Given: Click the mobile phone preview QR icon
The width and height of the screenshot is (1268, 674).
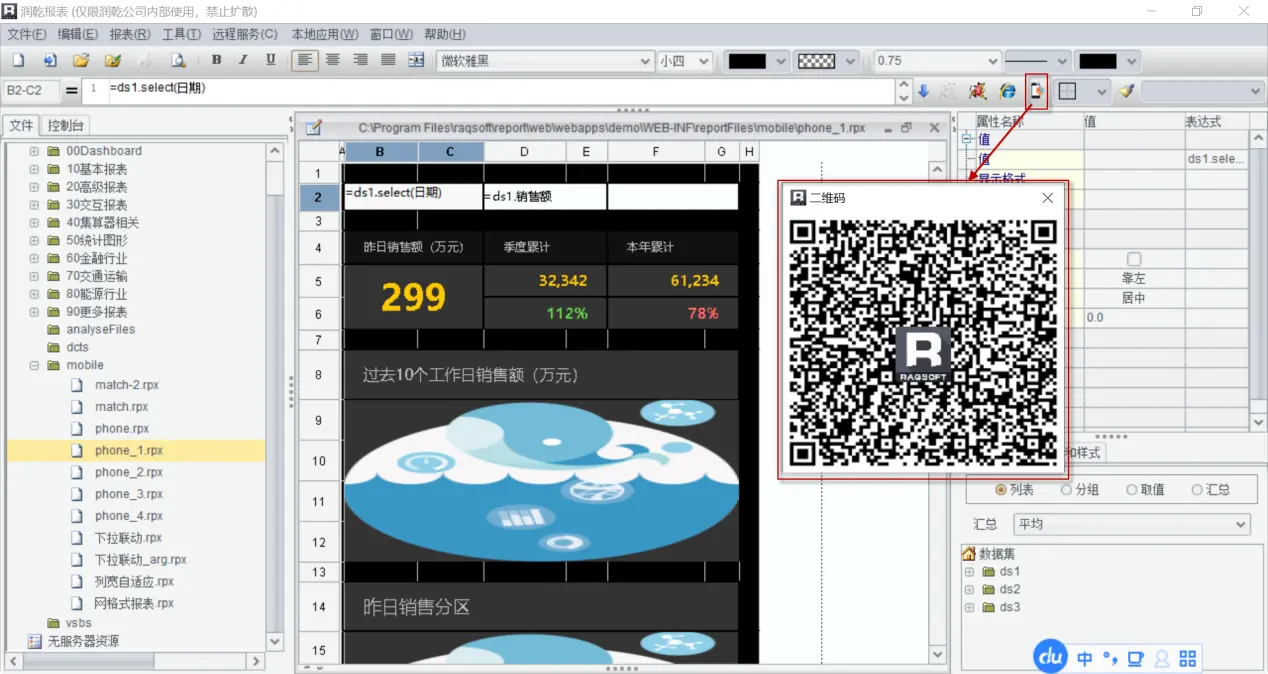Looking at the screenshot, I should pyautogui.click(x=1037, y=91).
